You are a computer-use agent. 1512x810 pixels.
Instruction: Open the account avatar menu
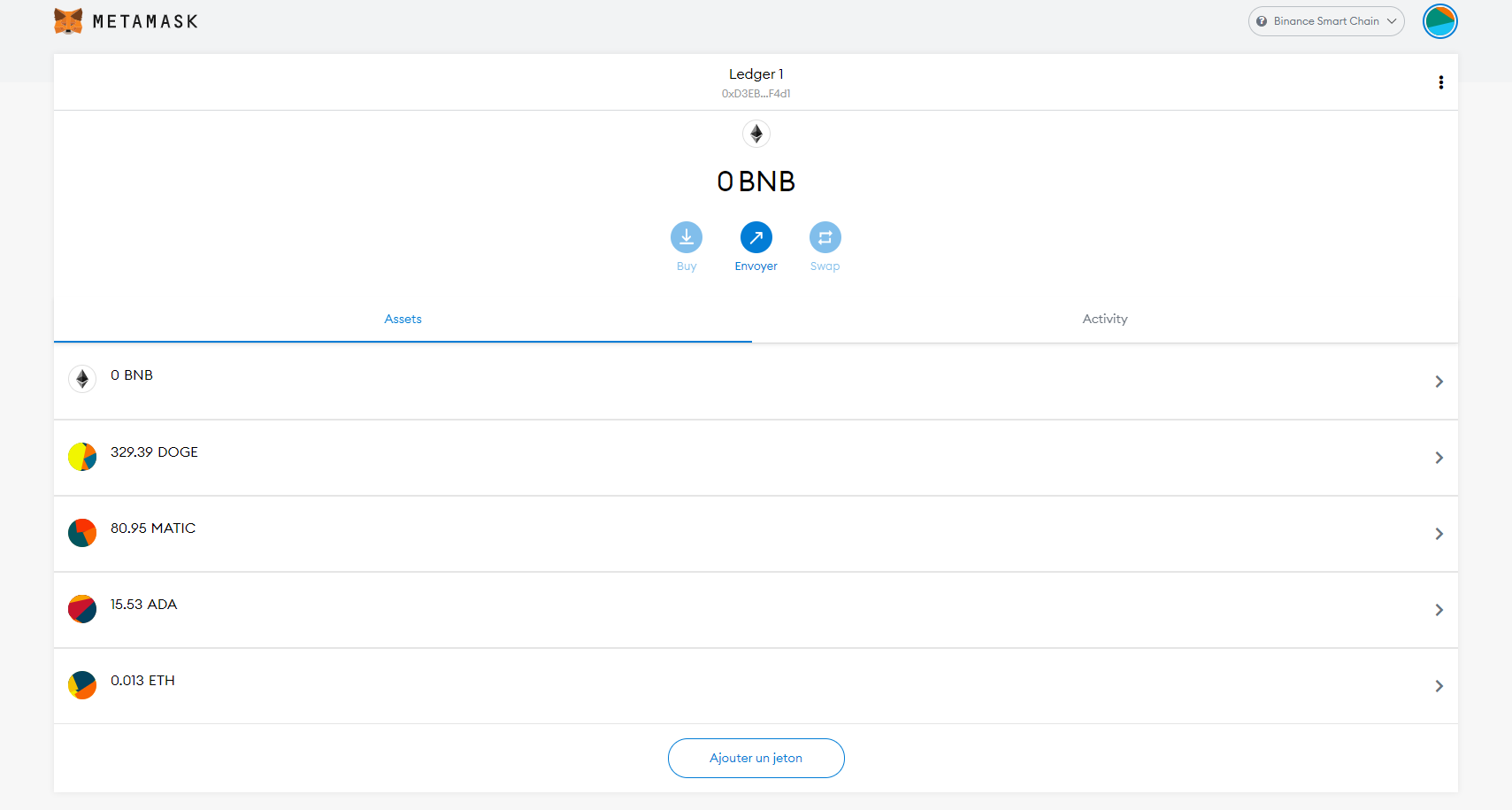[x=1439, y=21]
